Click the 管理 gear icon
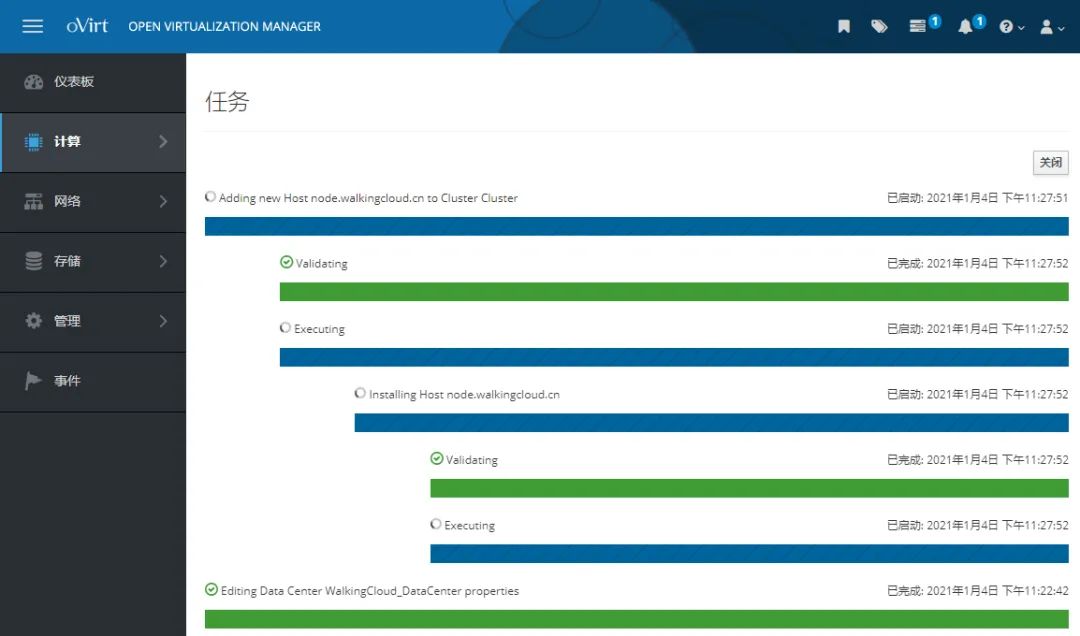This screenshot has height=636, width=1080. (x=33, y=320)
